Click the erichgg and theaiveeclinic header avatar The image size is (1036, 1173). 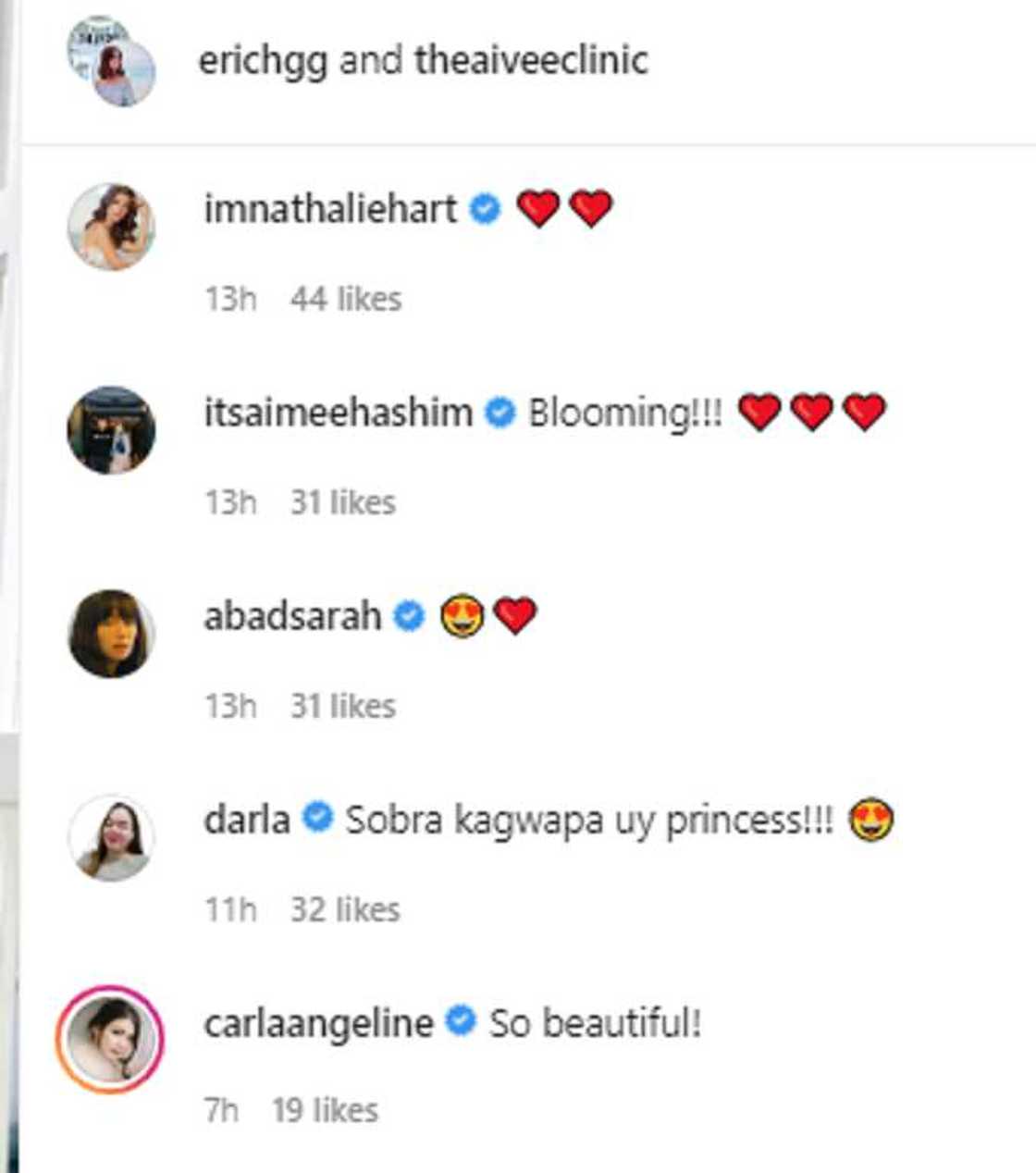(111, 61)
